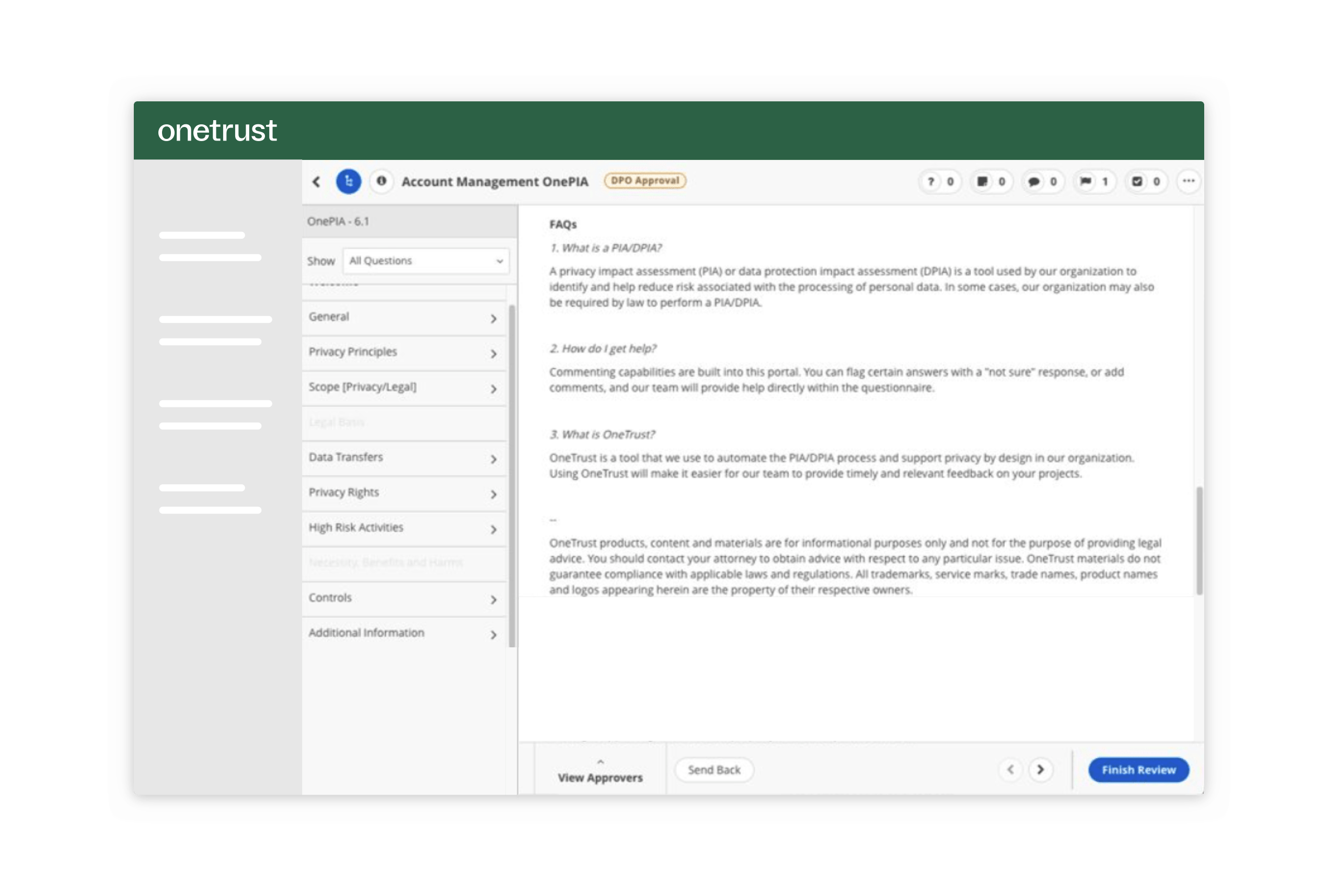Image resolution: width=1338 pixels, height=896 pixels.
Task: Click the Finish Review button
Action: click(1138, 770)
